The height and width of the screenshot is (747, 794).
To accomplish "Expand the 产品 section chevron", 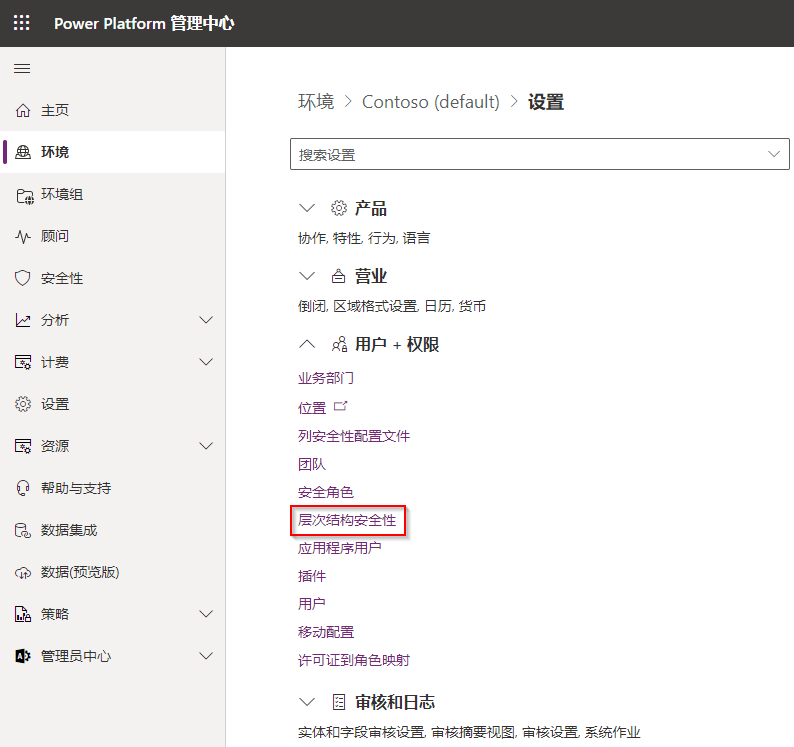I will click(307, 208).
